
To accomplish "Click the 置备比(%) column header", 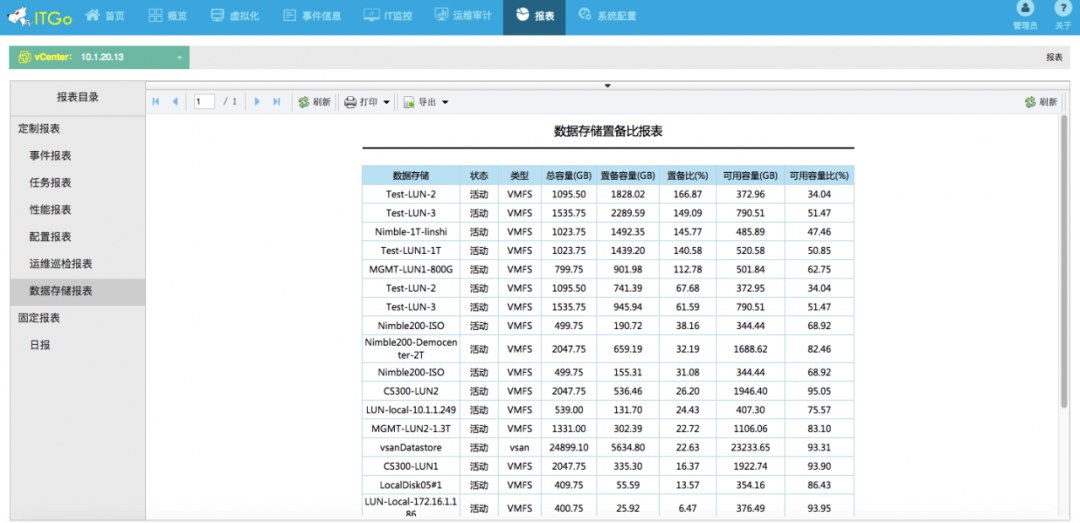I will 687,175.
